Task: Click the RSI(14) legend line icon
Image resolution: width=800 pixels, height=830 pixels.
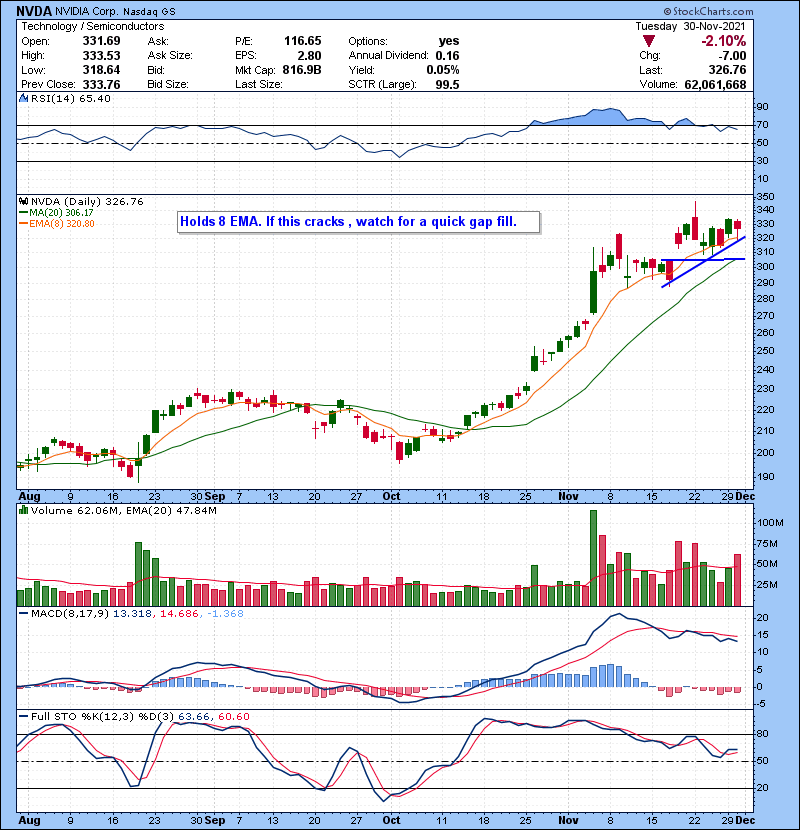Action: 23,98
